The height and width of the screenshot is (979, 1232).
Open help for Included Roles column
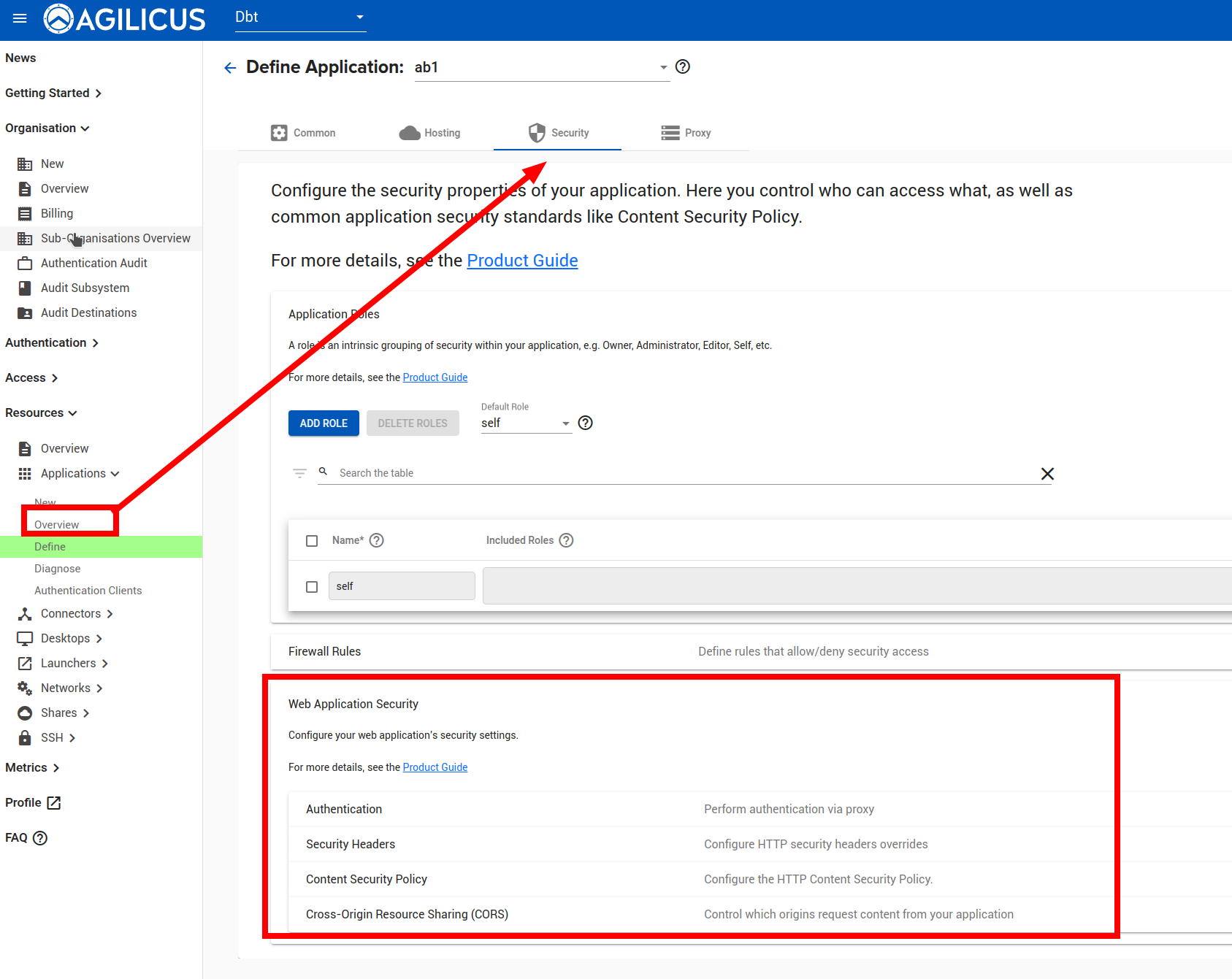pos(567,540)
